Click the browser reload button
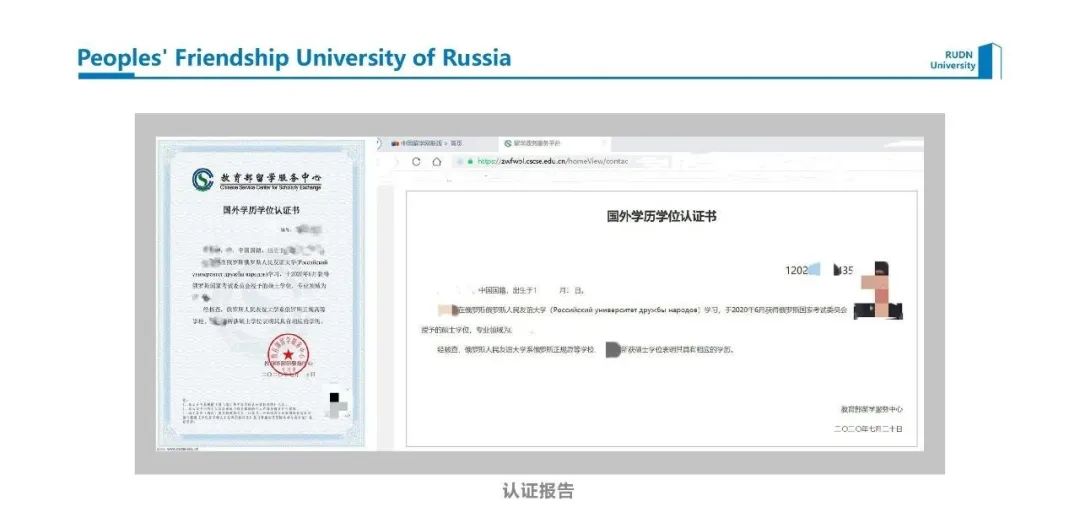1080x512 pixels. coord(416,161)
